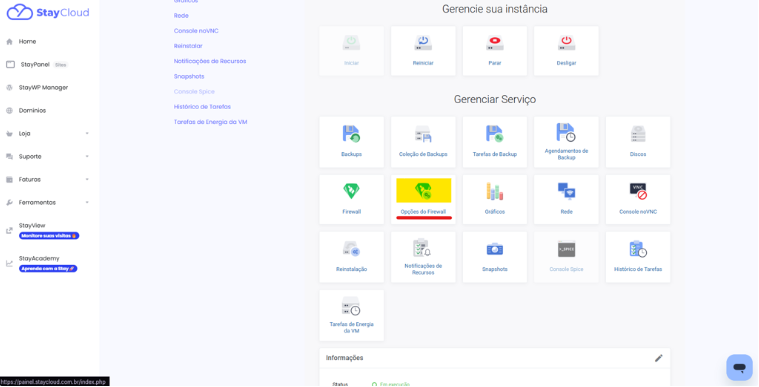759x387 pixels.
Task: Click the StayPanel window icon
Action: click(10, 64)
